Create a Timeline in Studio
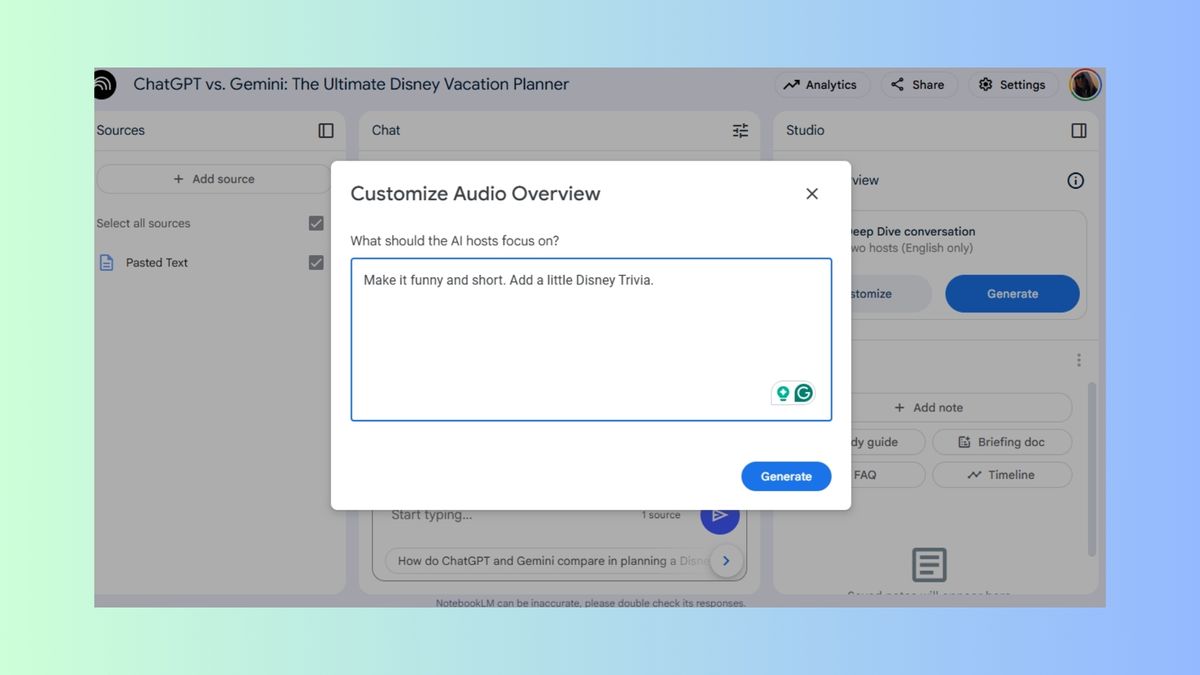This screenshot has width=1200, height=675. pos(1002,474)
